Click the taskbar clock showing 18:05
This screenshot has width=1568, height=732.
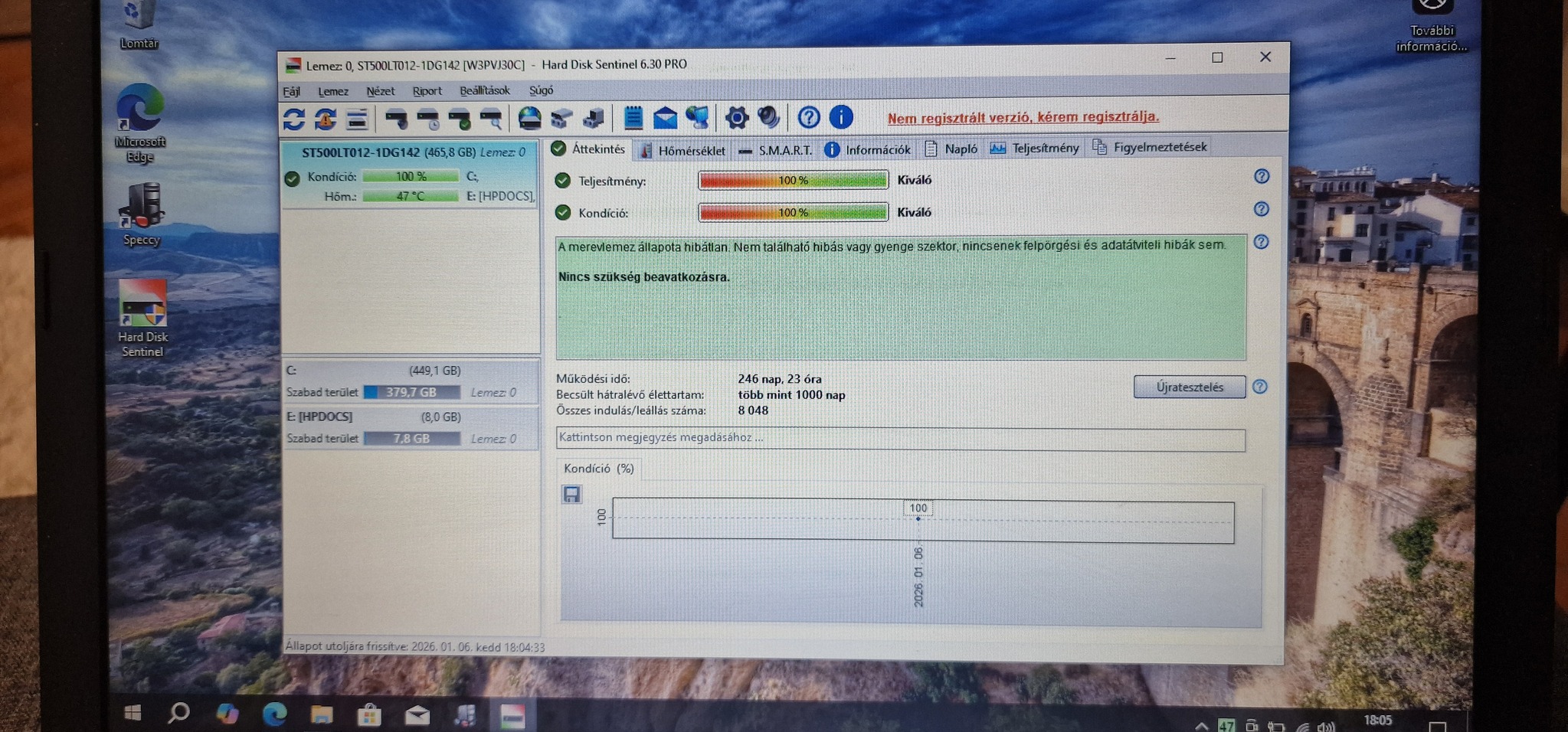1378,721
